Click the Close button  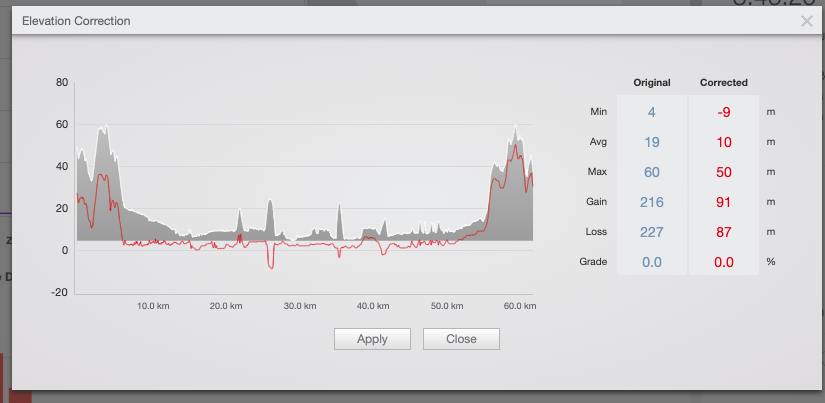[x=461, y=339]
